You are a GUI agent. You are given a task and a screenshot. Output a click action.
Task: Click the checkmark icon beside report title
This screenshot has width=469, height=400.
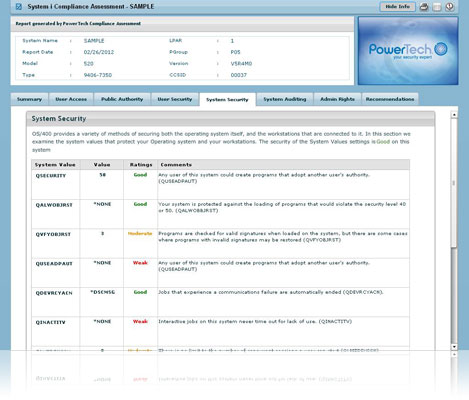tap(19, 7)
